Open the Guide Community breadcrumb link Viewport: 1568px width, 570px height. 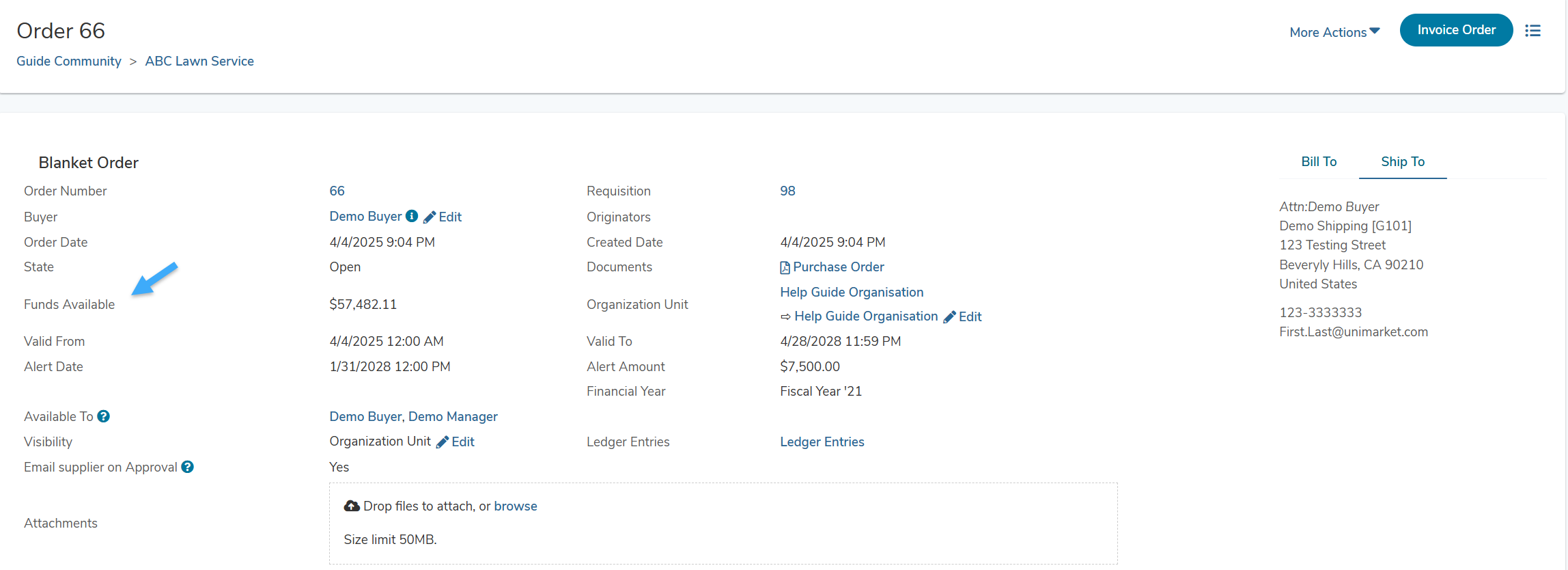[69, 61]
